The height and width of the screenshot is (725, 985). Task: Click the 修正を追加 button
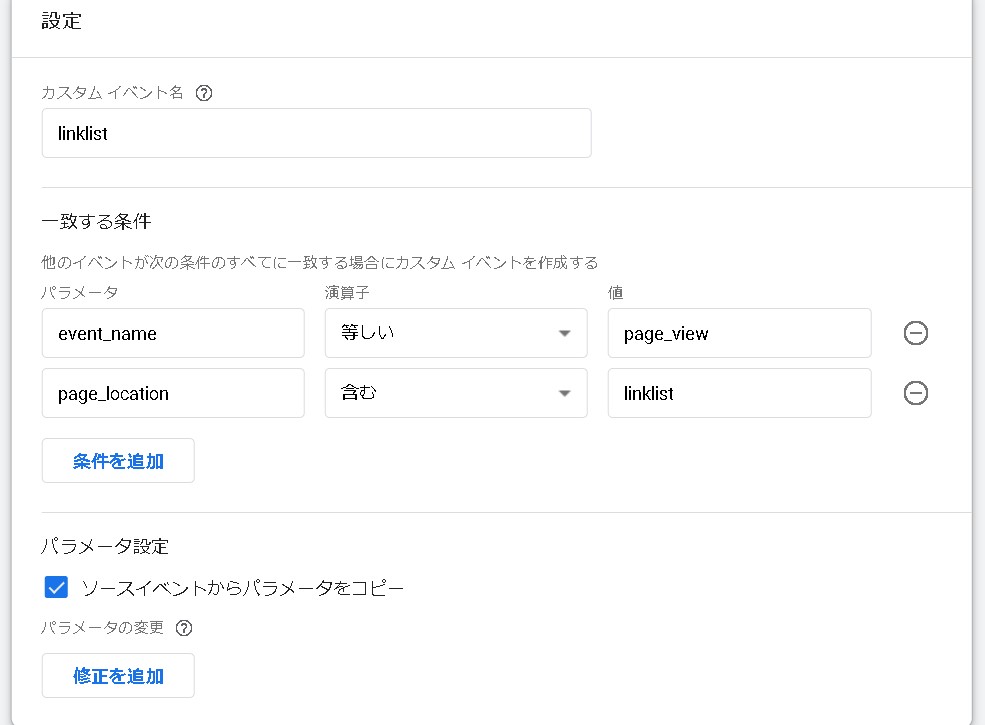tap(117, 675)
